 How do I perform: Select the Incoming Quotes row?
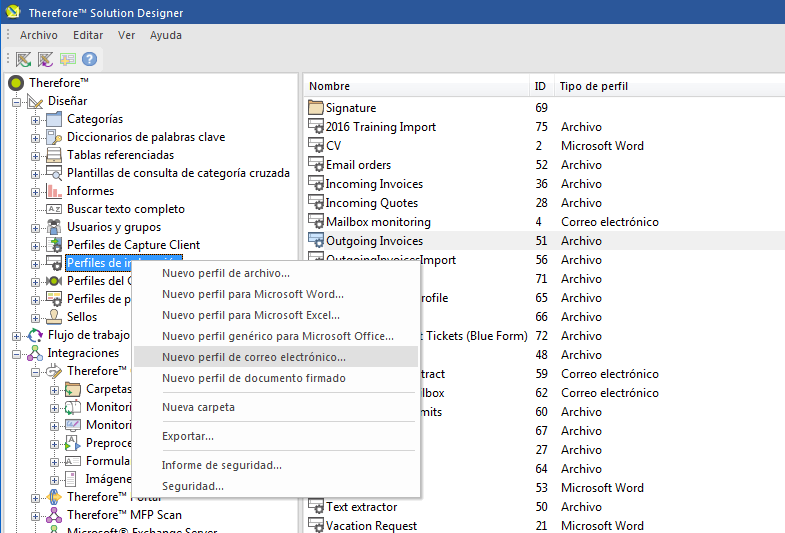[545, 203]
